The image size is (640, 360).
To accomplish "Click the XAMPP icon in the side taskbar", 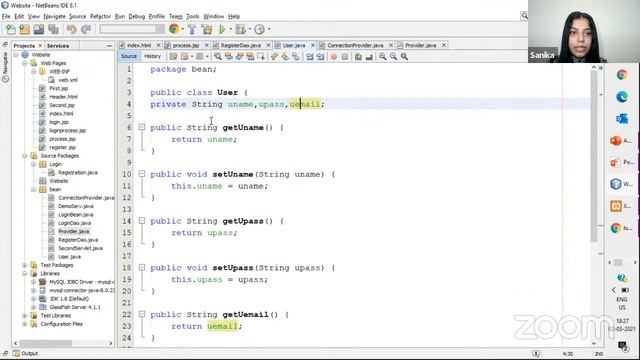I will pos(616,206).
